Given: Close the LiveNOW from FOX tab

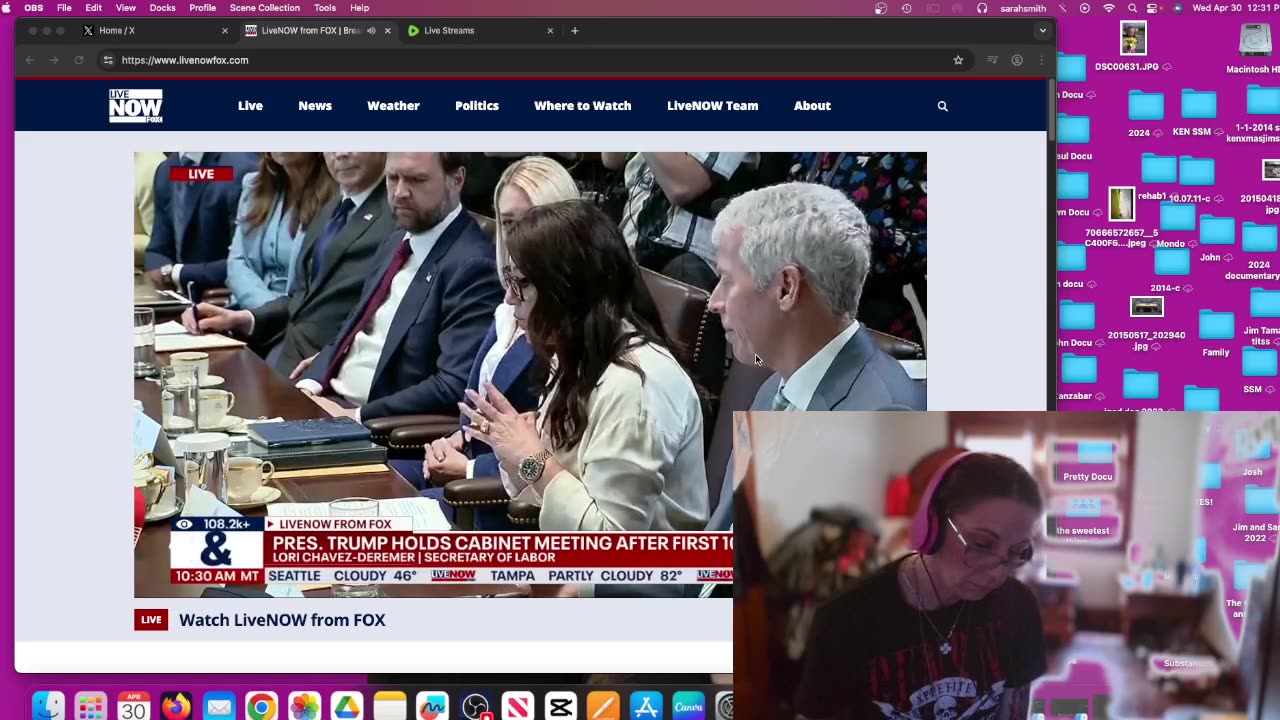Looking at the screenshot, I should click(x=387, y=31).
